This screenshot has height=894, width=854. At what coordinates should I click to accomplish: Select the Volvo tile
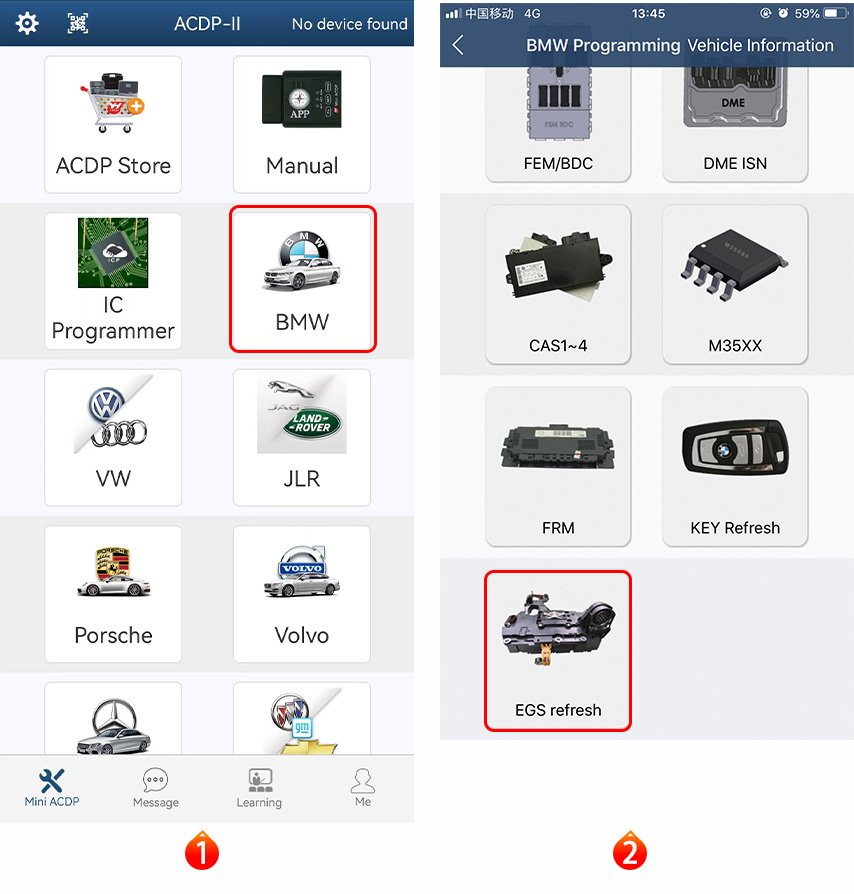coord(302,594)
